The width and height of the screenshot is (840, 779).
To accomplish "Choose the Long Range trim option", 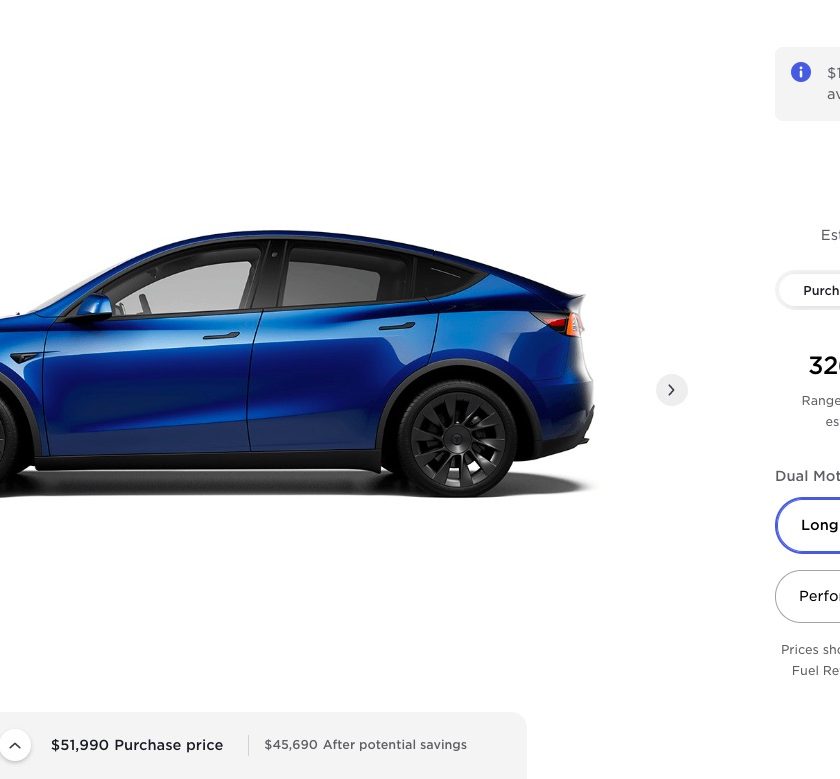I will [808, 525].
